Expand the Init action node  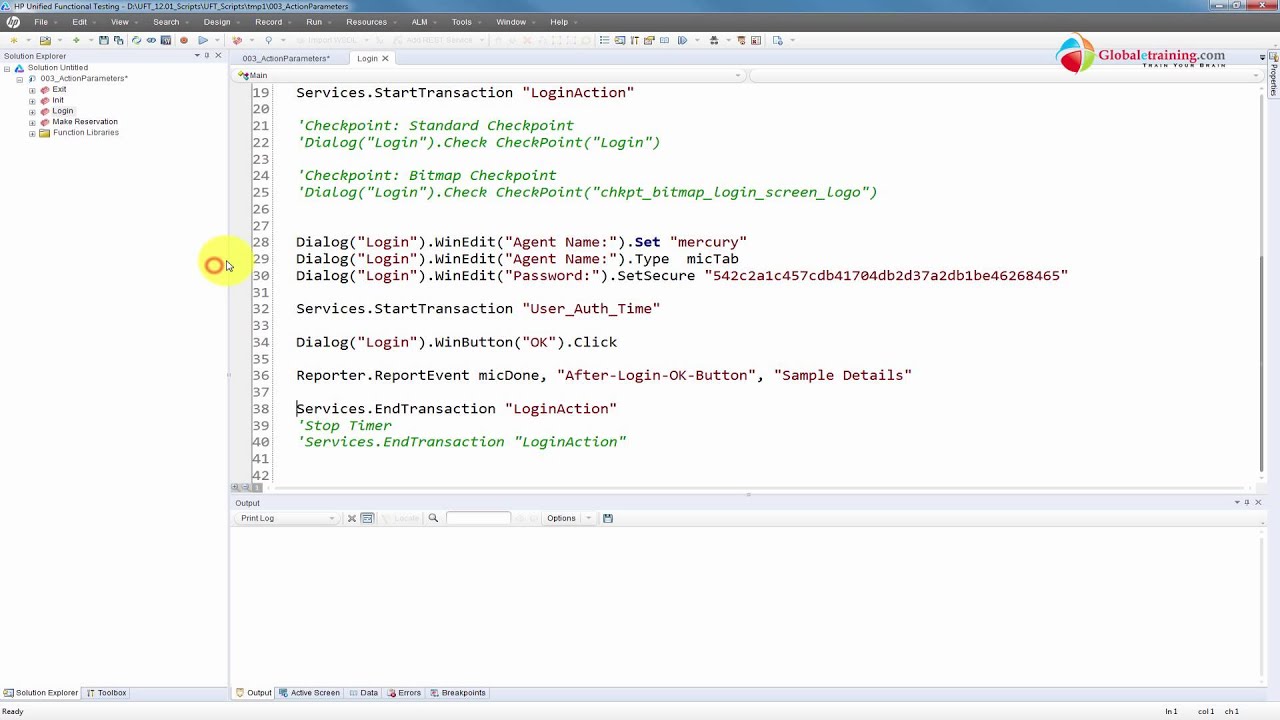coord(32,101)
